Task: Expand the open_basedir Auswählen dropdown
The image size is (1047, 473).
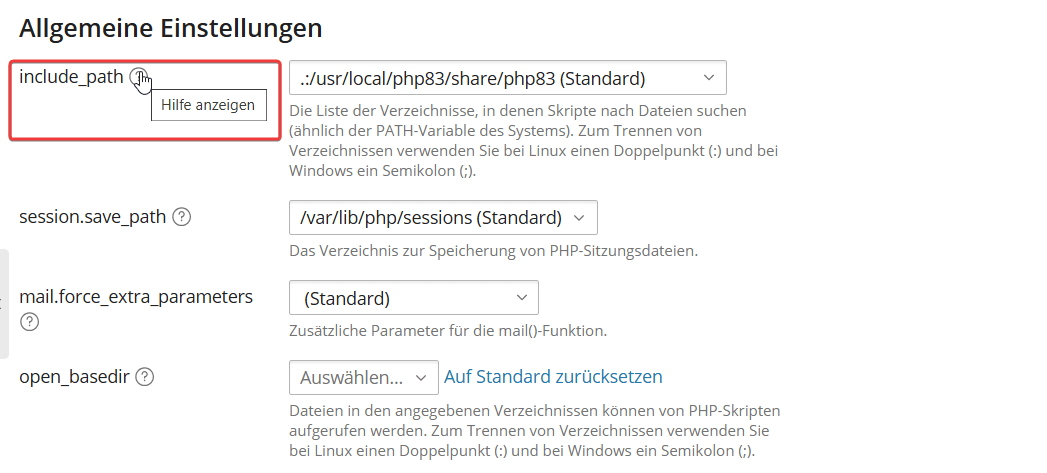Action: (x=363, y=377)
